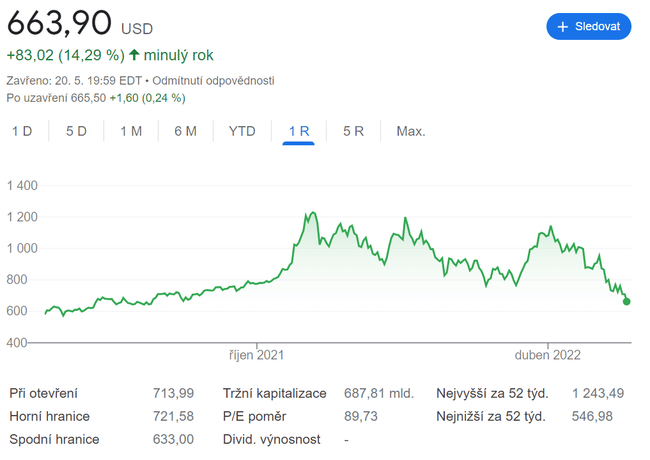This screenshot has height=460, width=650.
Task: Show the Max. time range
Action: pyautogui.click(x=410, y=131)
